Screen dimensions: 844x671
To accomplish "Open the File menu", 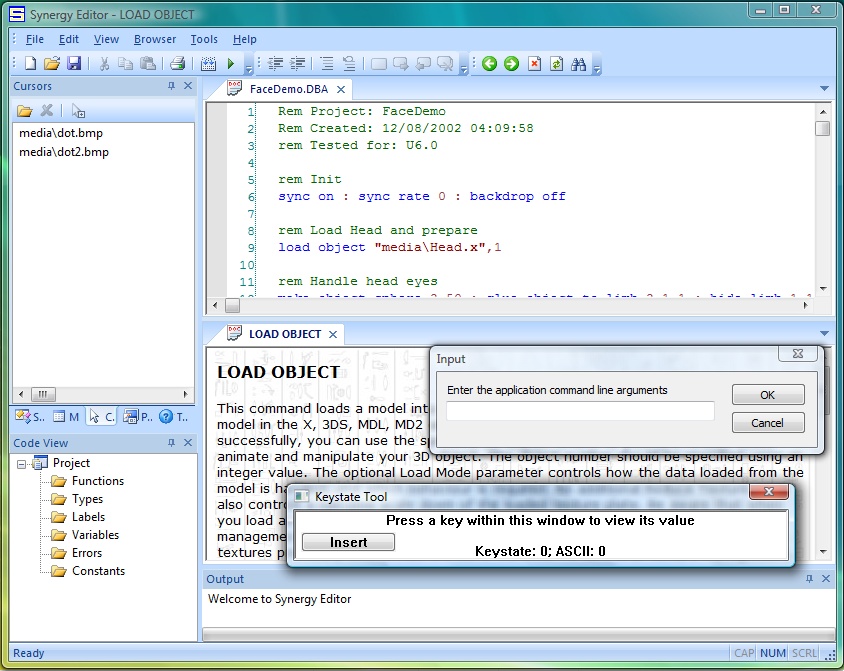I will click(35, 39).
